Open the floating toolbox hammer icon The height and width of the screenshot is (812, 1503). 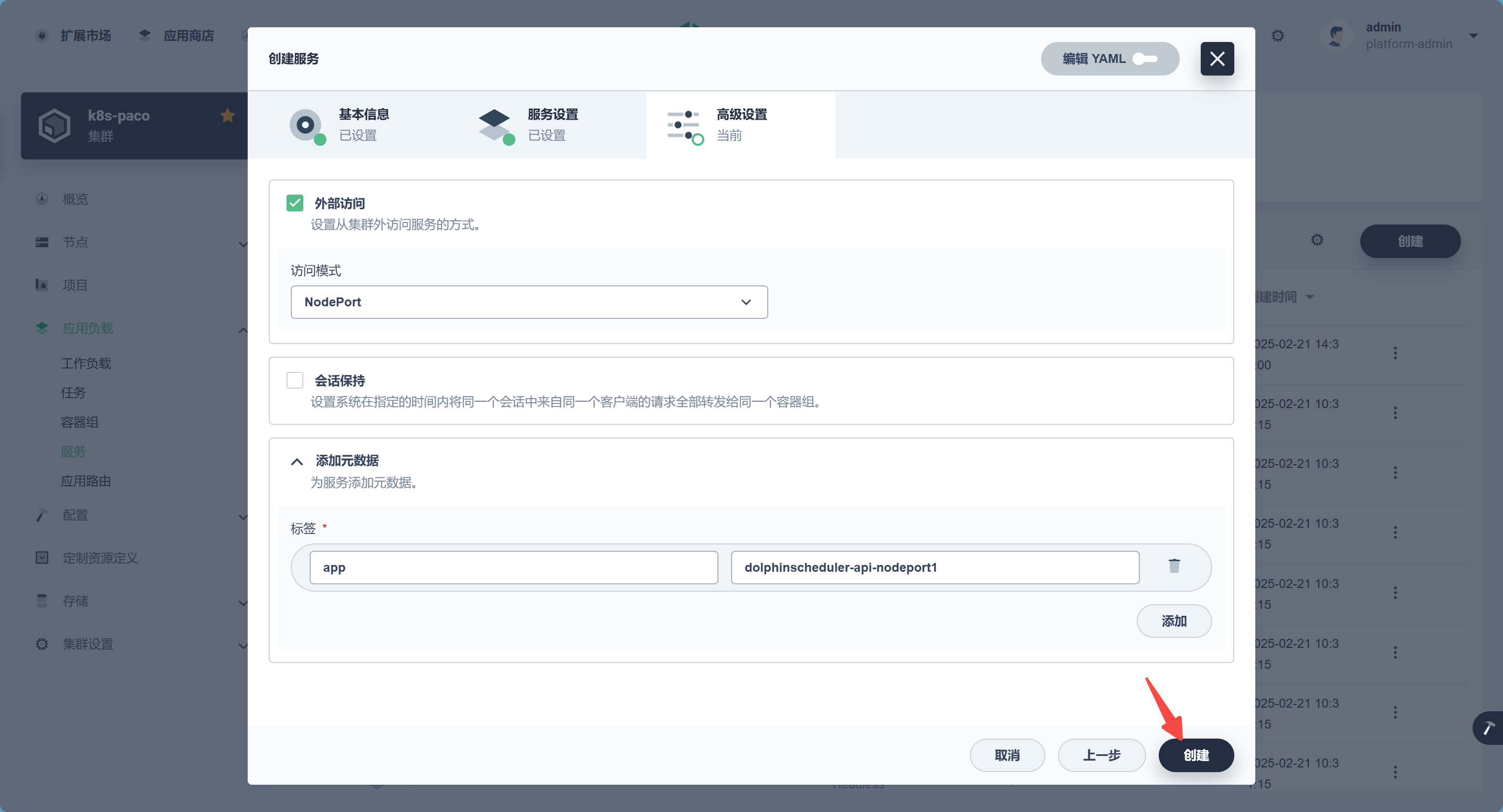[1488, 728]
